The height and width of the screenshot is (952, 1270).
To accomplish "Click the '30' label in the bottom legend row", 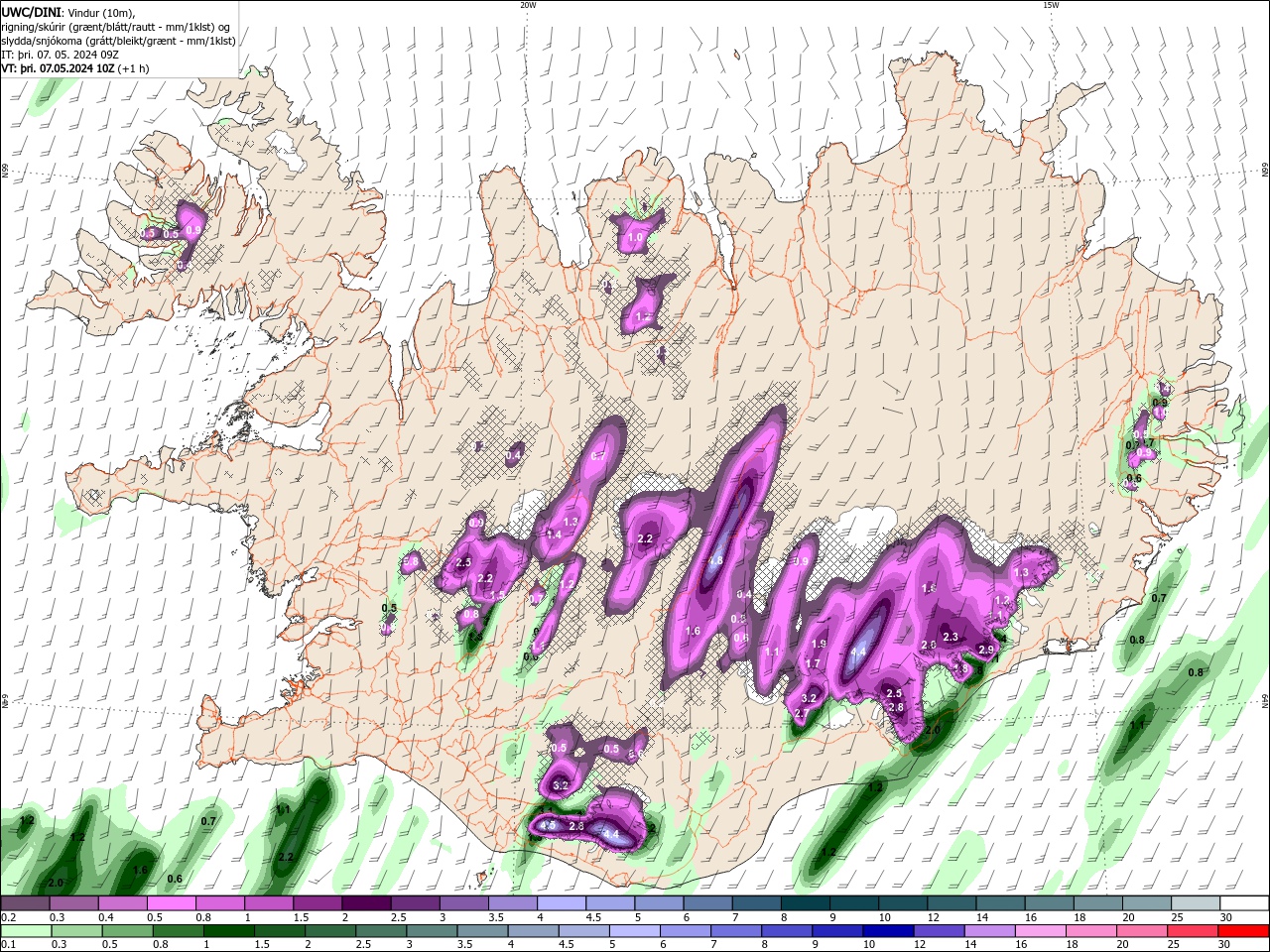I will pyautogui.click(x=1223, y=944).
